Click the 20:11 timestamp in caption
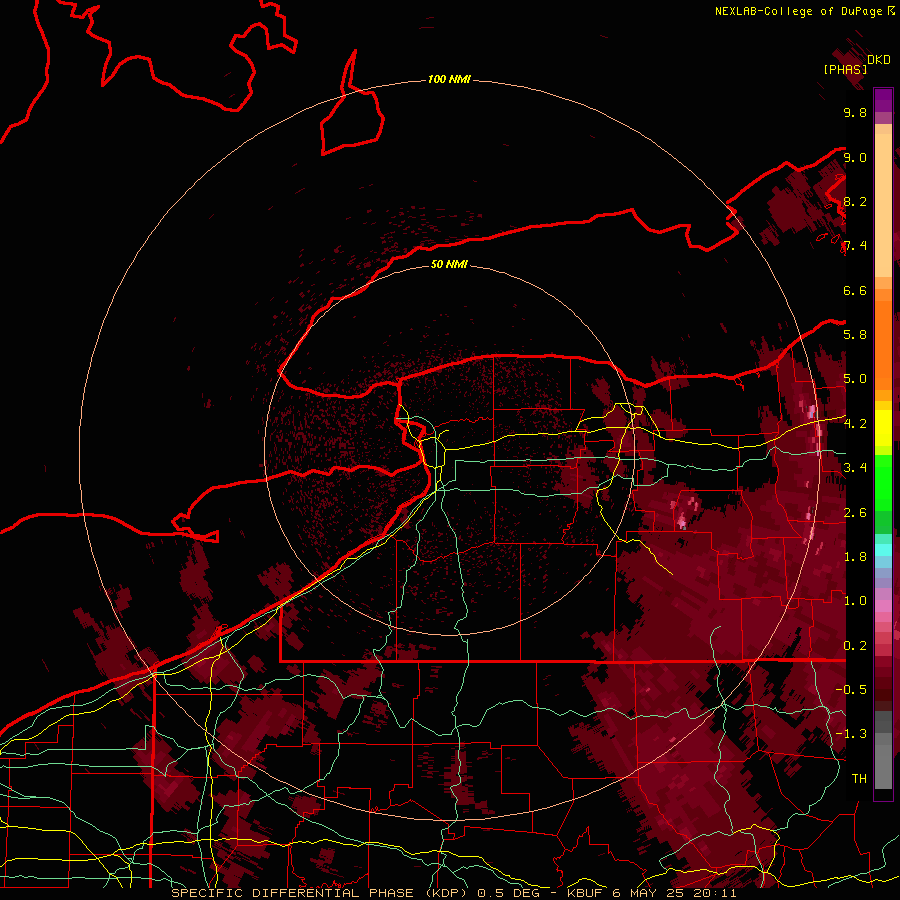 click(716, 893)
